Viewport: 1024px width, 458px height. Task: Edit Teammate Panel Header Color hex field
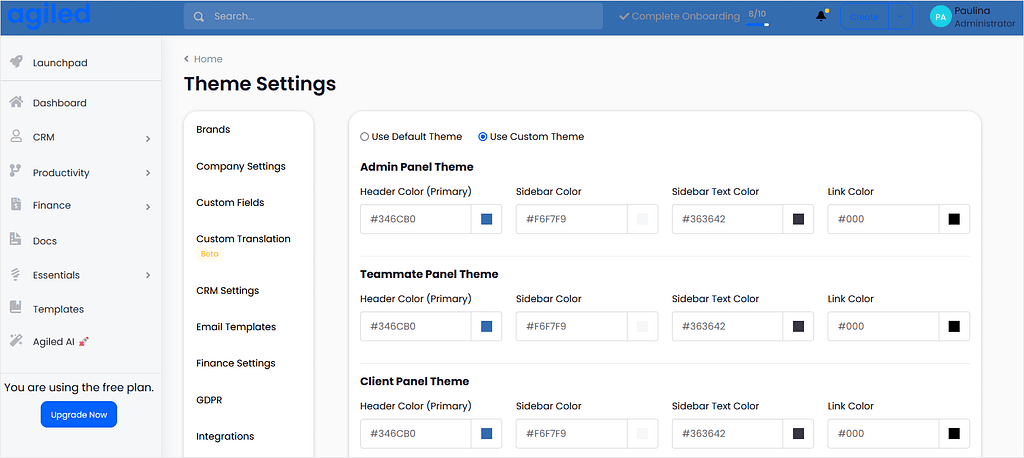tap(416, 326)
